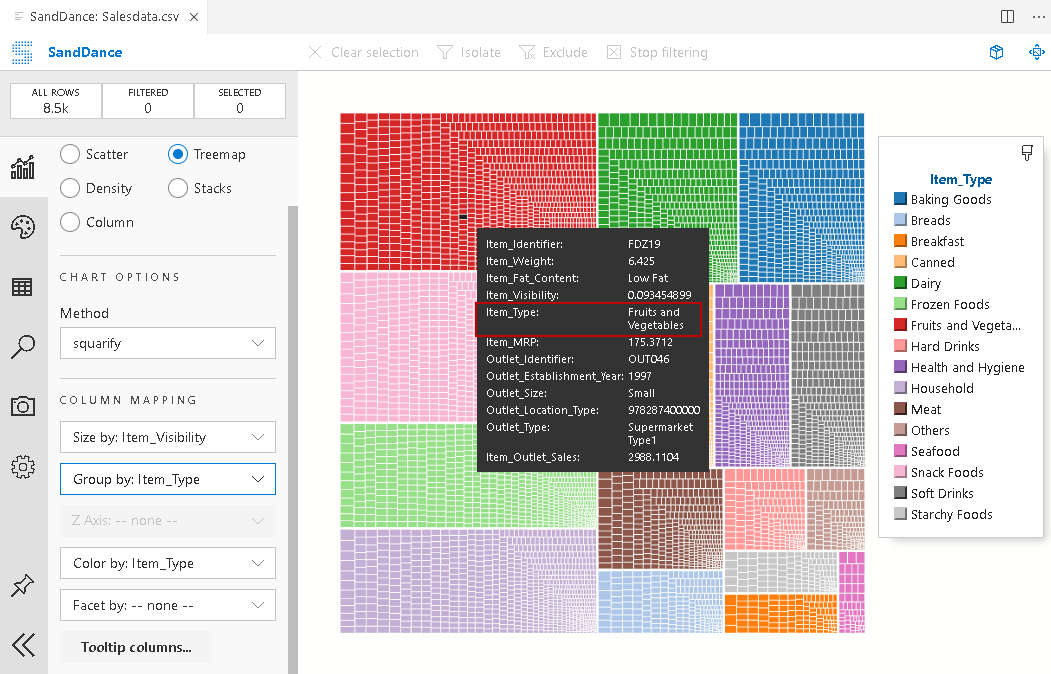Open the Settings gear icon

tap(22, 466)
